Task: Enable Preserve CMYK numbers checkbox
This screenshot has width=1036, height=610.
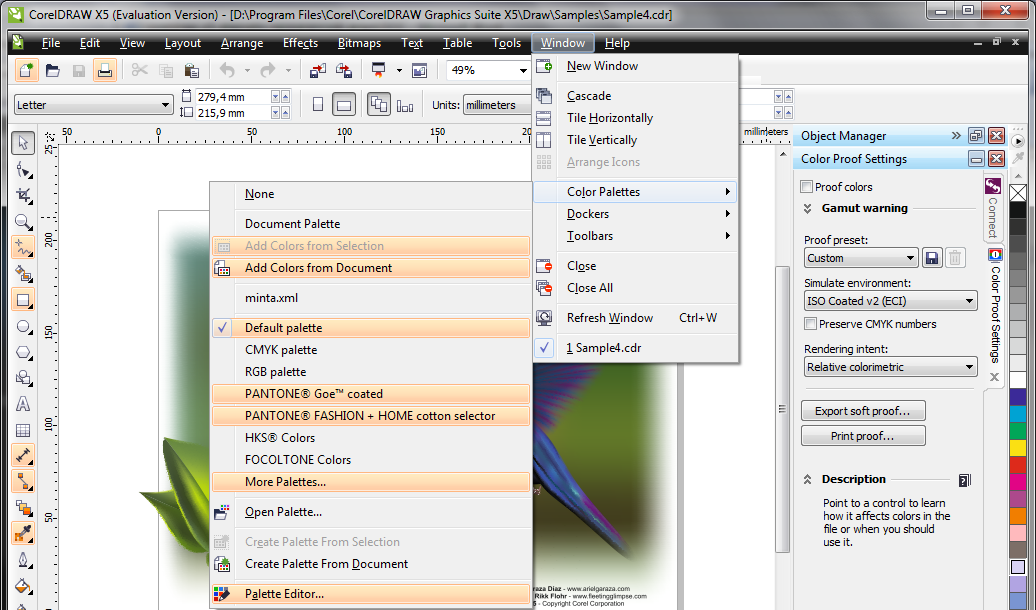Action: [810, 324]
